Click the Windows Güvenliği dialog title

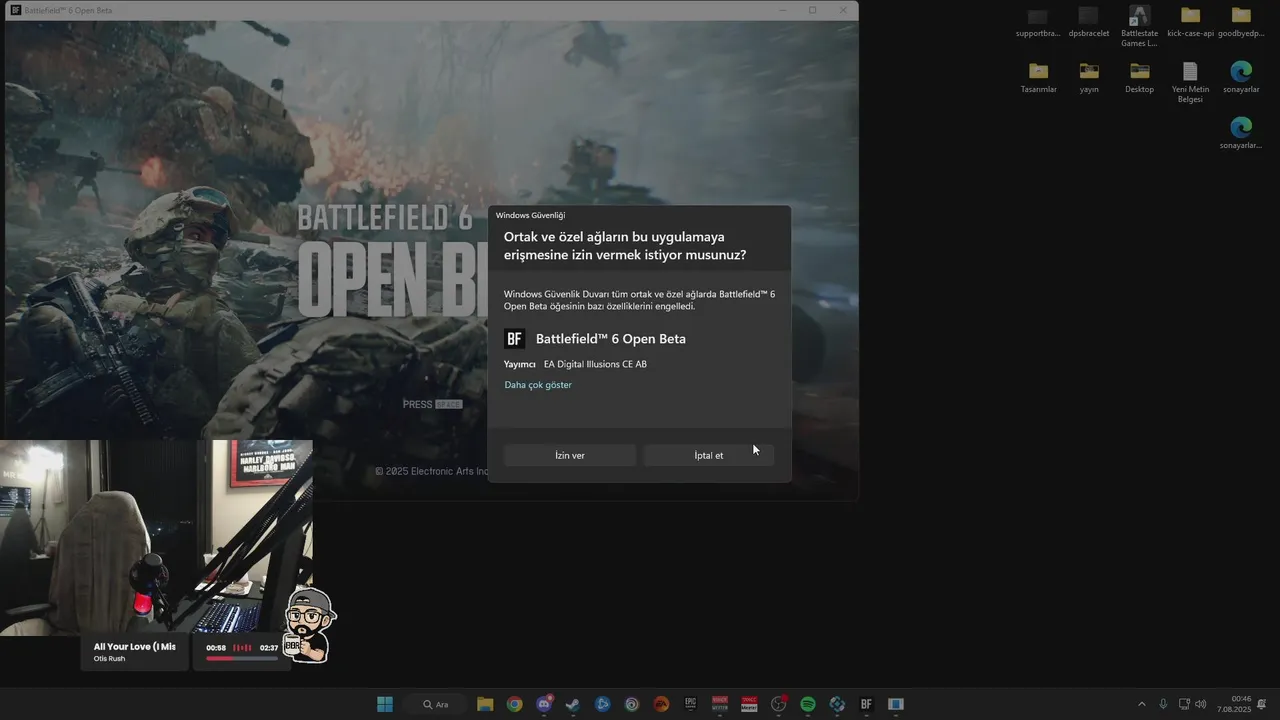click(x=530, y=215)
